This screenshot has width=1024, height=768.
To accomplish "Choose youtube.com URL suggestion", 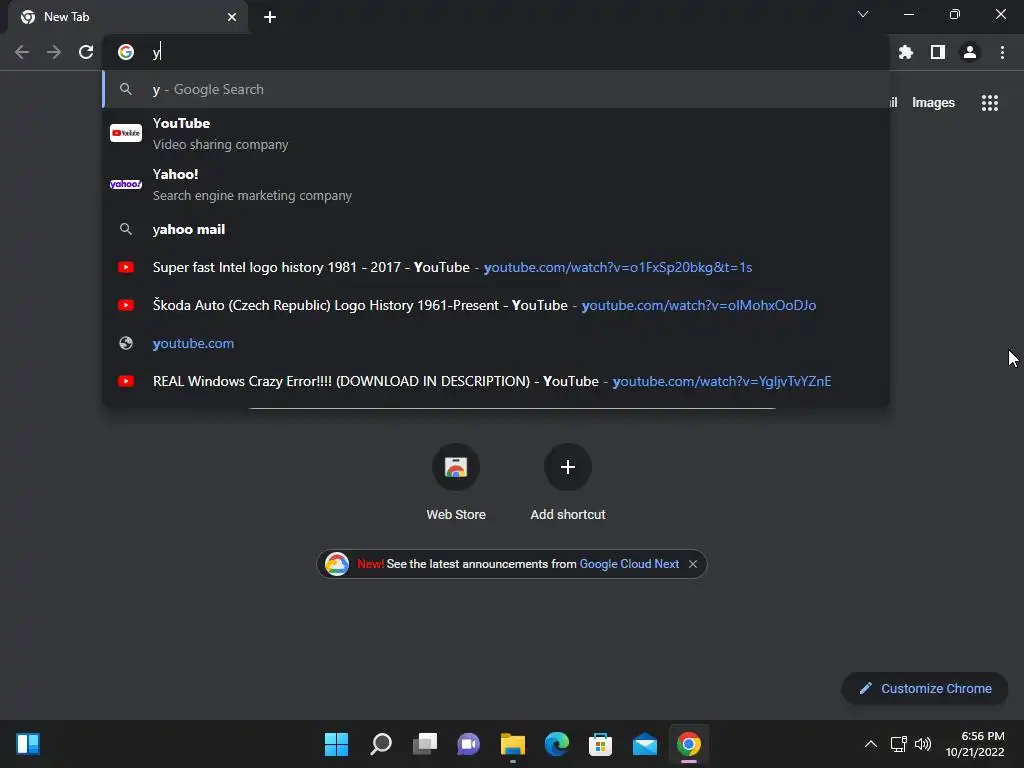I will click(x=496, y=343).
